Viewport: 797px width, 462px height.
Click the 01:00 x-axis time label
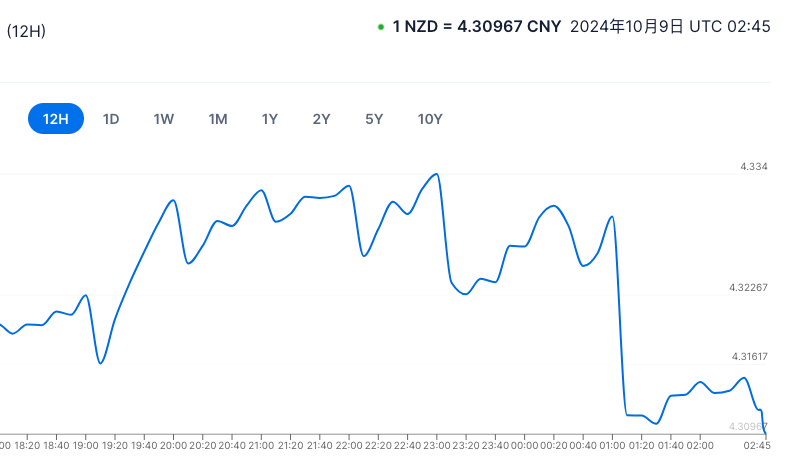[x=612, y=444]
